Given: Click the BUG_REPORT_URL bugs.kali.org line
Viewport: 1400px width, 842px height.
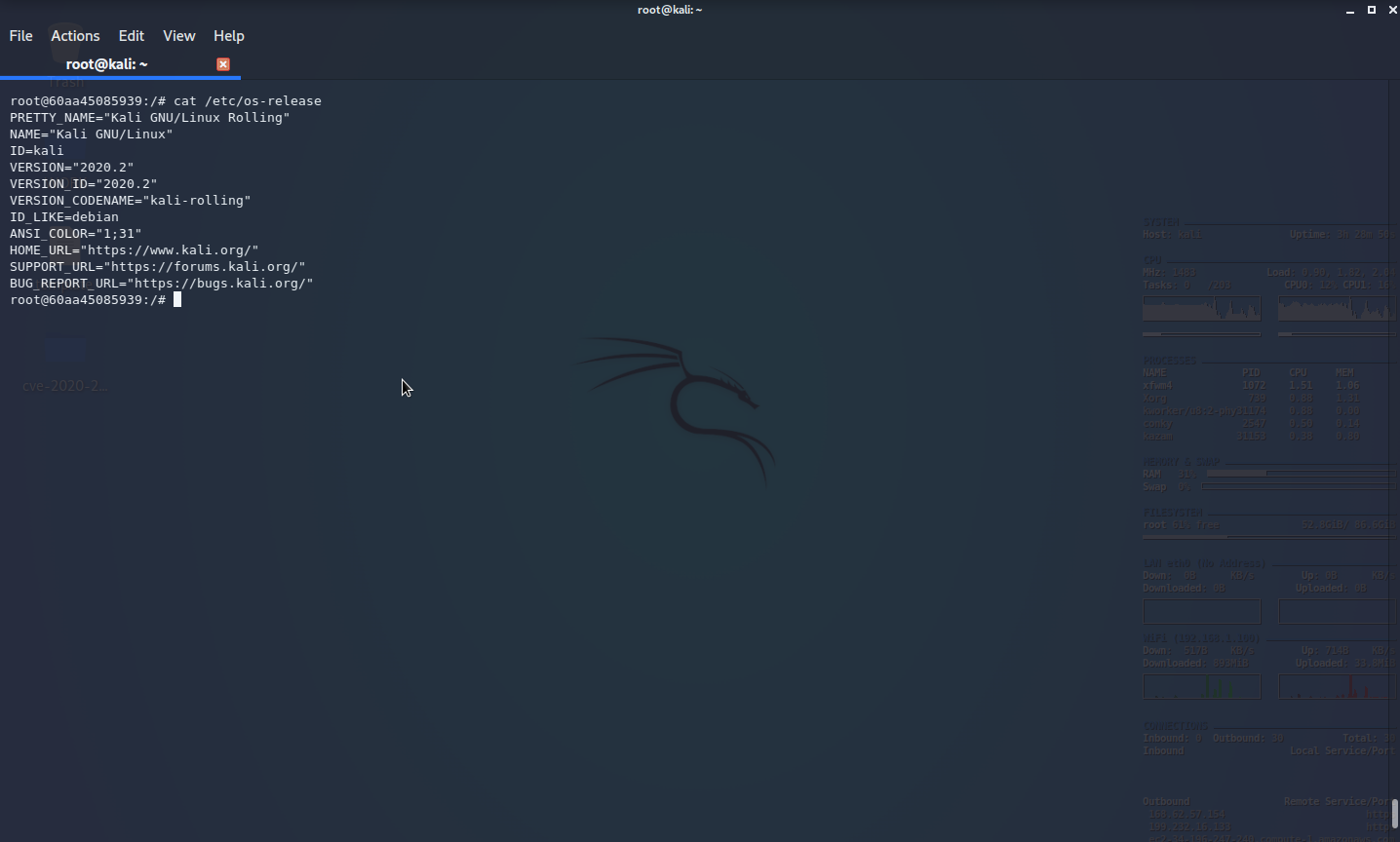Looking at the screenshot, I should [x=162, y=284].
